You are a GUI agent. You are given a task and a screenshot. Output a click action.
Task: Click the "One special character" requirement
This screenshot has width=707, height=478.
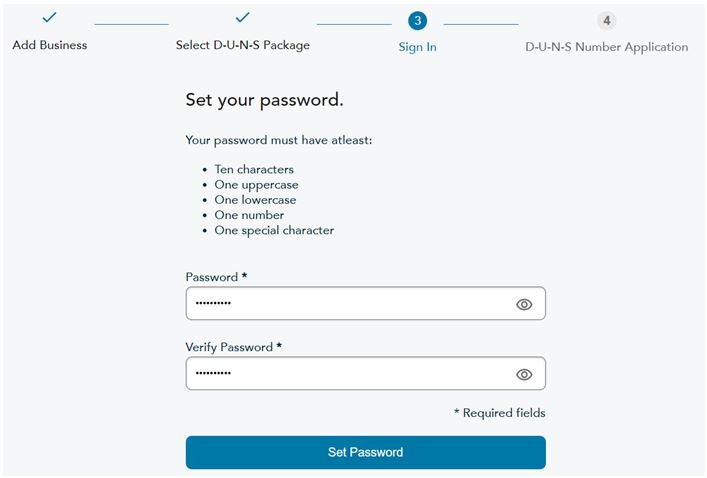274,230
